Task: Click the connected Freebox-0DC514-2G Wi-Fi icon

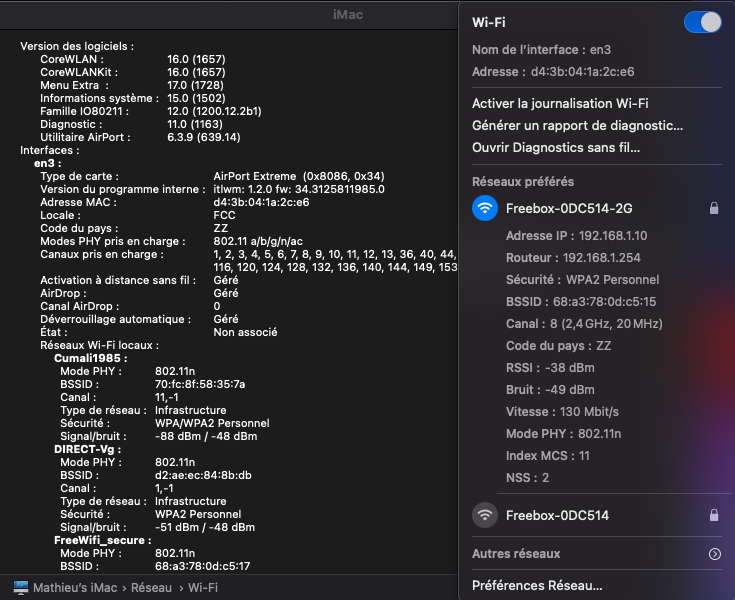Action: click(x=485, y=208)
